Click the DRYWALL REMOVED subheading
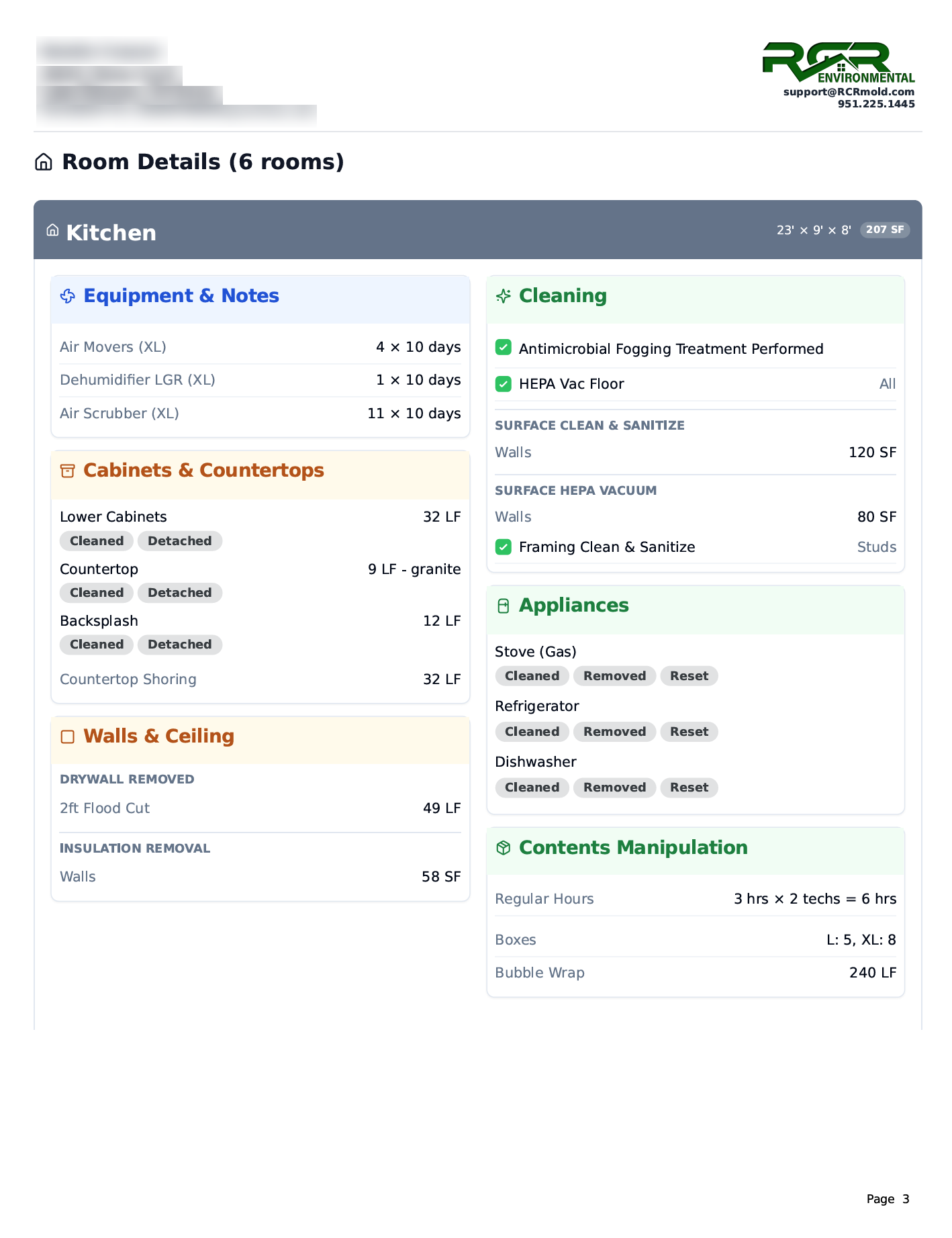The height and width of the screenshot is (1238, 952). point(127,779)
